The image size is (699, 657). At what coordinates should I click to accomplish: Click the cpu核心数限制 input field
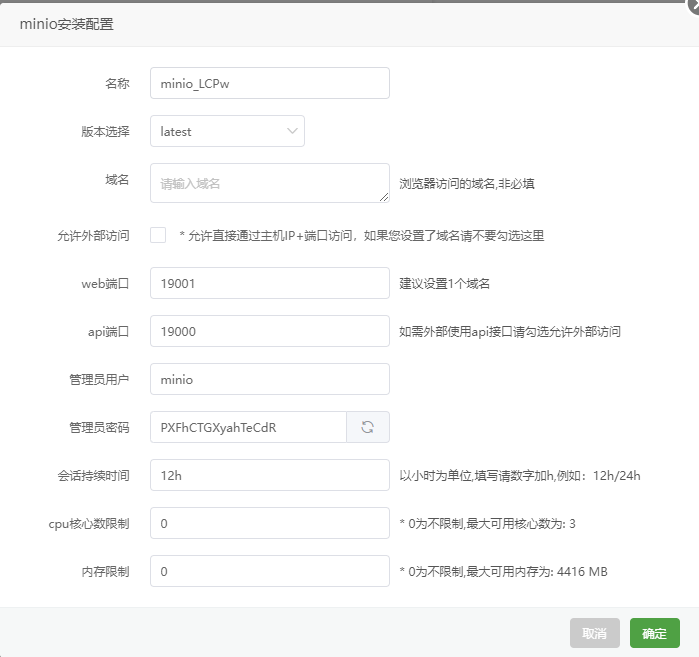[x=270, y=523]
